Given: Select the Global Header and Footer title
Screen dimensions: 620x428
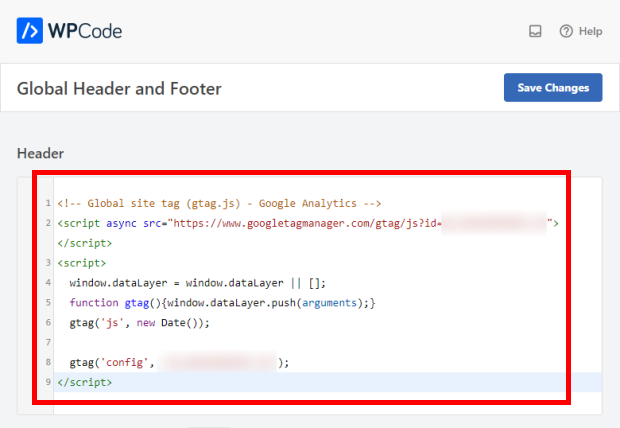Looking at the screenshot, I should coord(119,89).
